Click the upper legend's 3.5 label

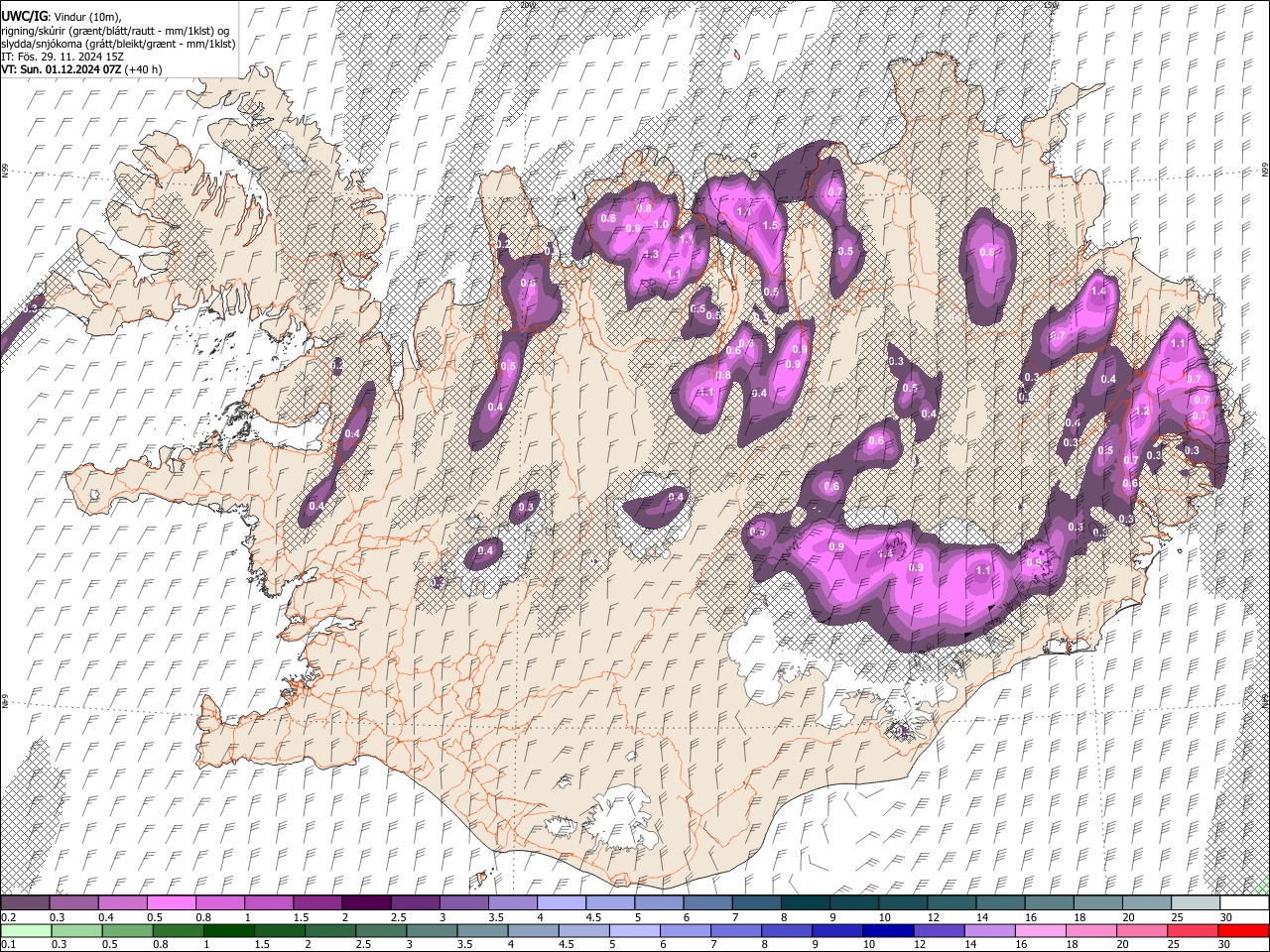pos(496,917)
